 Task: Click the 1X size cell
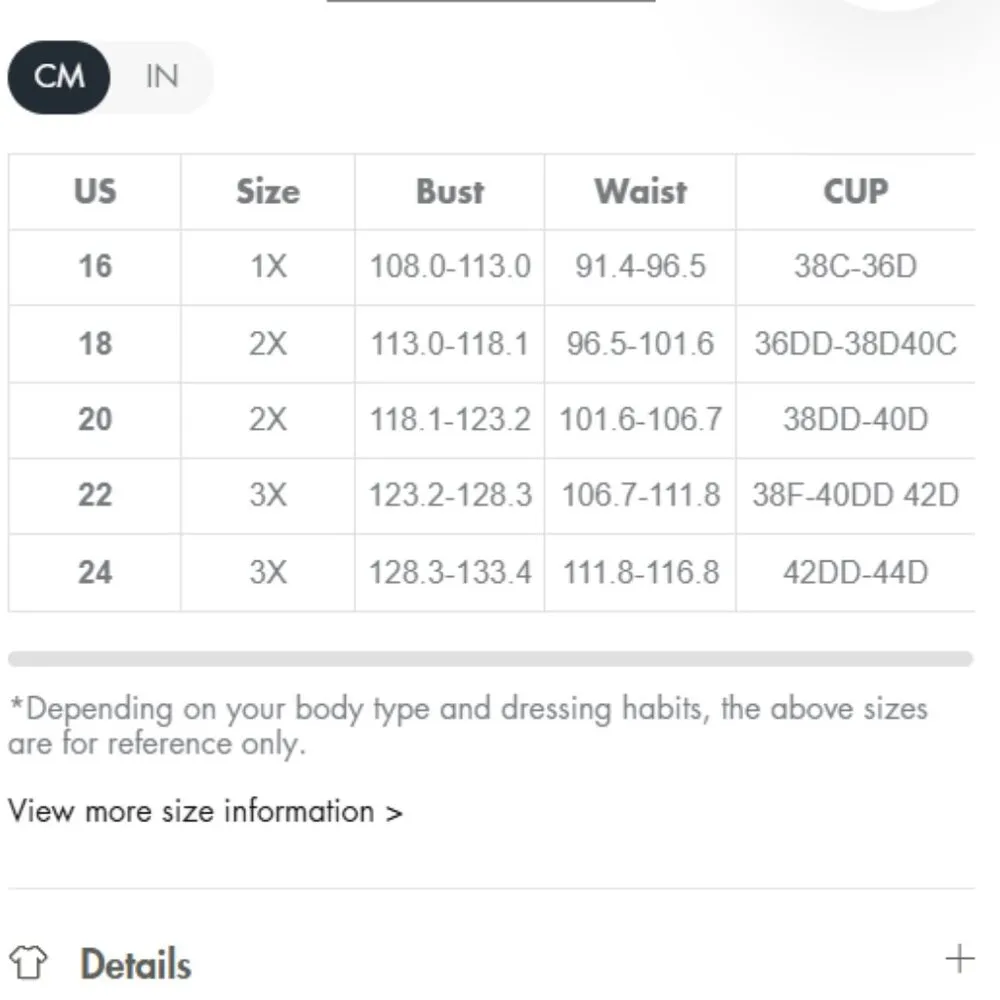pos(267,267)
